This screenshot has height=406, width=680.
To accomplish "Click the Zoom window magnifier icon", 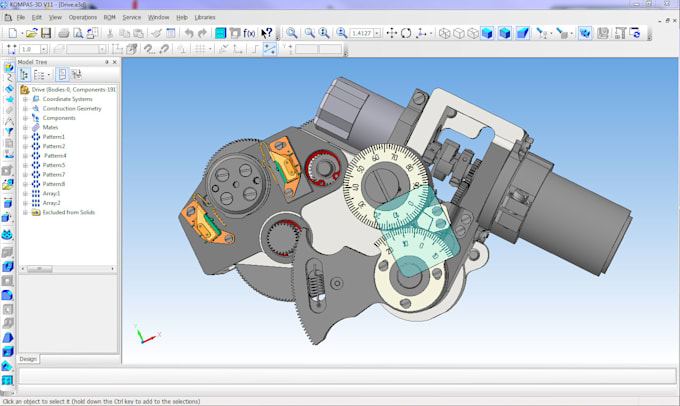I will click(292, 33).
